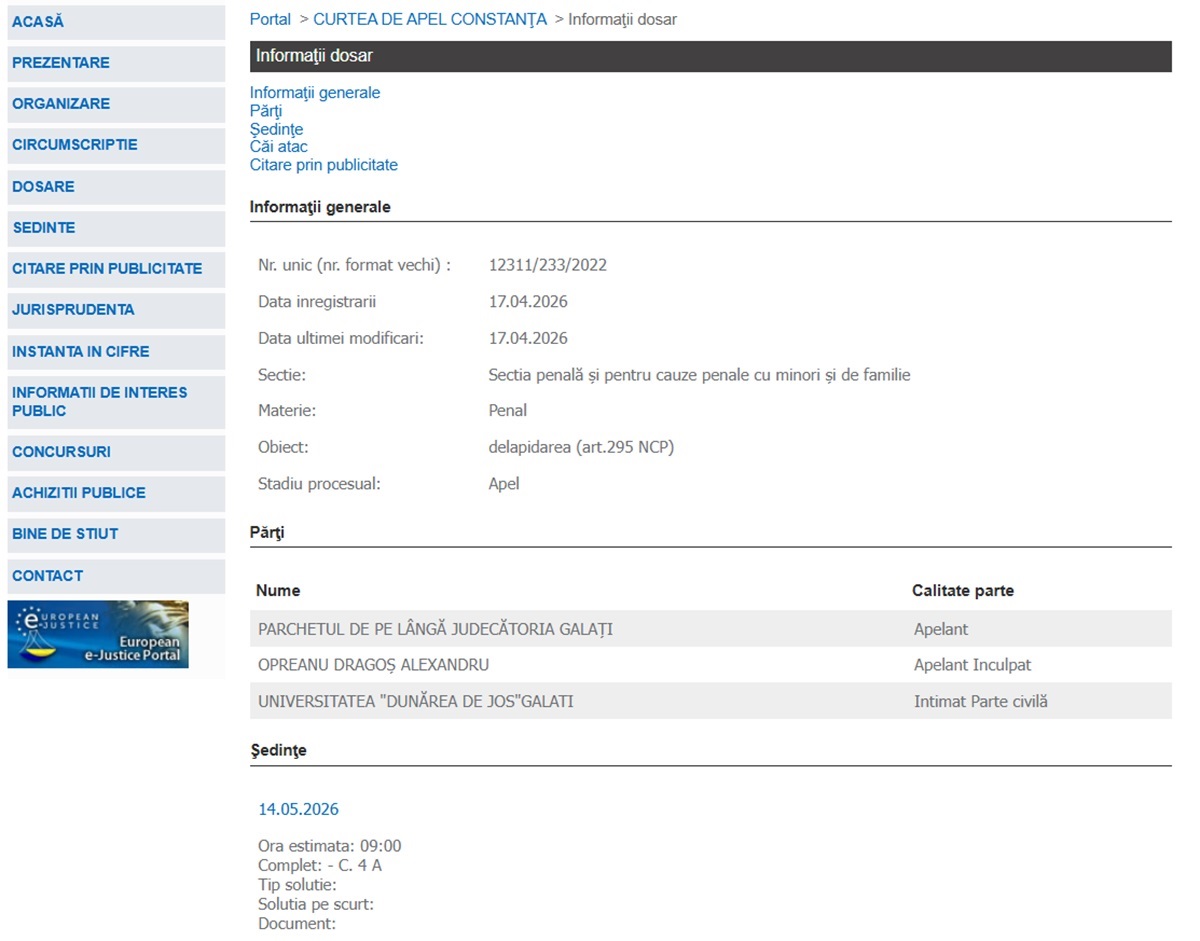Viewport: 1200px width, 941px height.
Task: Click the Informații dosar title bar
Action: tap(711, 56)
